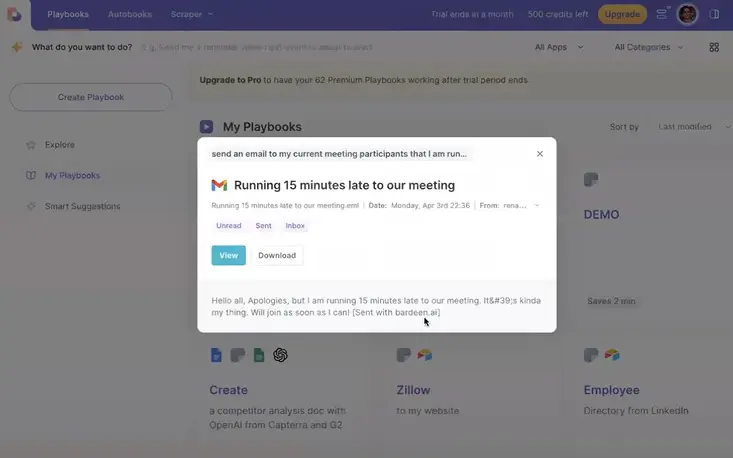This screenshot has width=733, height=458.
Task: Expand the All Apps dropdown
Action: pos(559,47)
